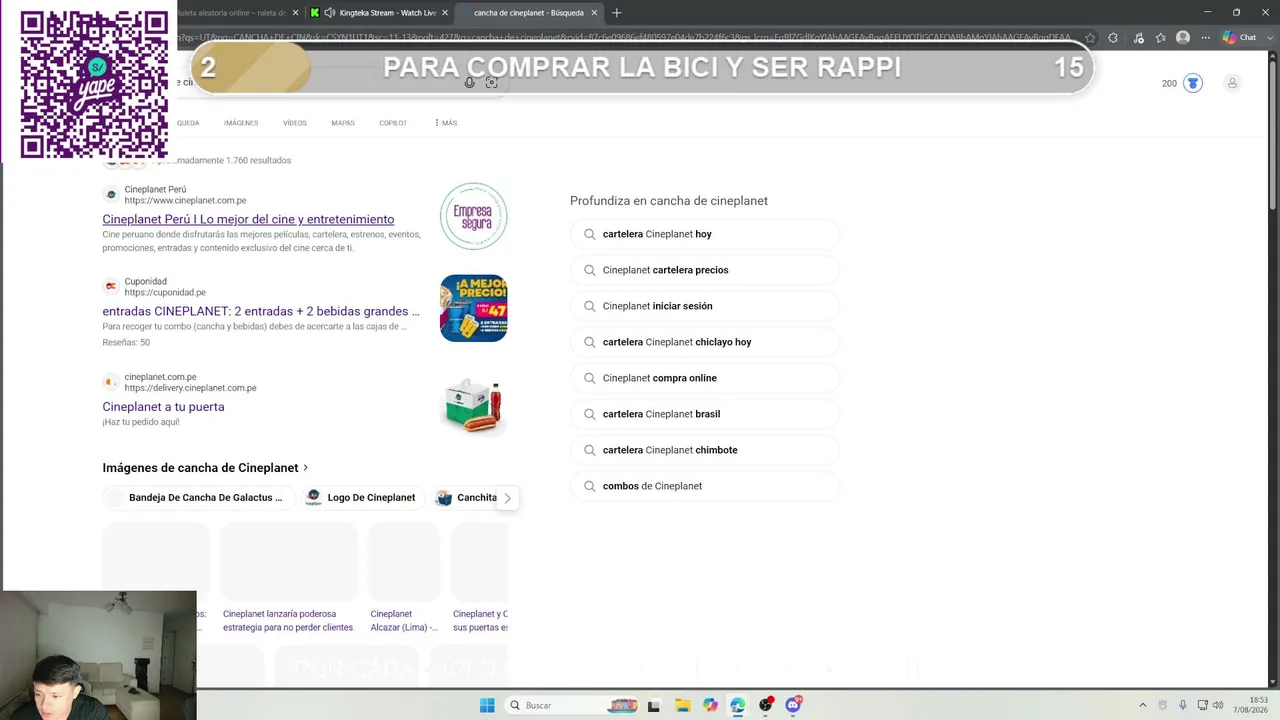Click the system tray microphone icon
The width and height of the screenshot is (1280, 720).
pos(1183,705)
